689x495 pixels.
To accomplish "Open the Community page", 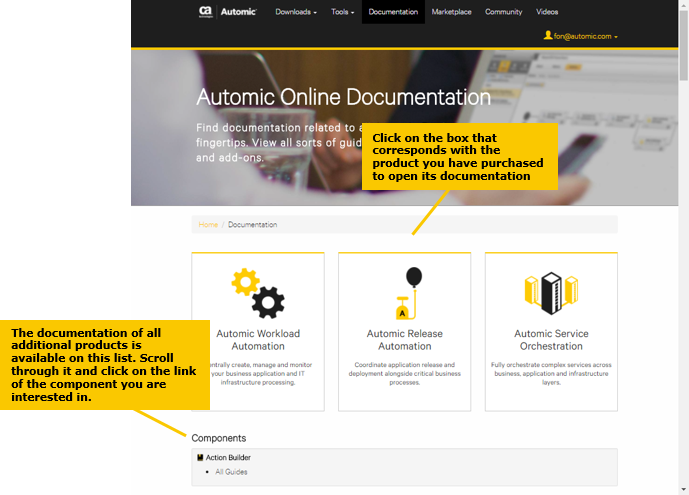I will (x=504, y=12).
